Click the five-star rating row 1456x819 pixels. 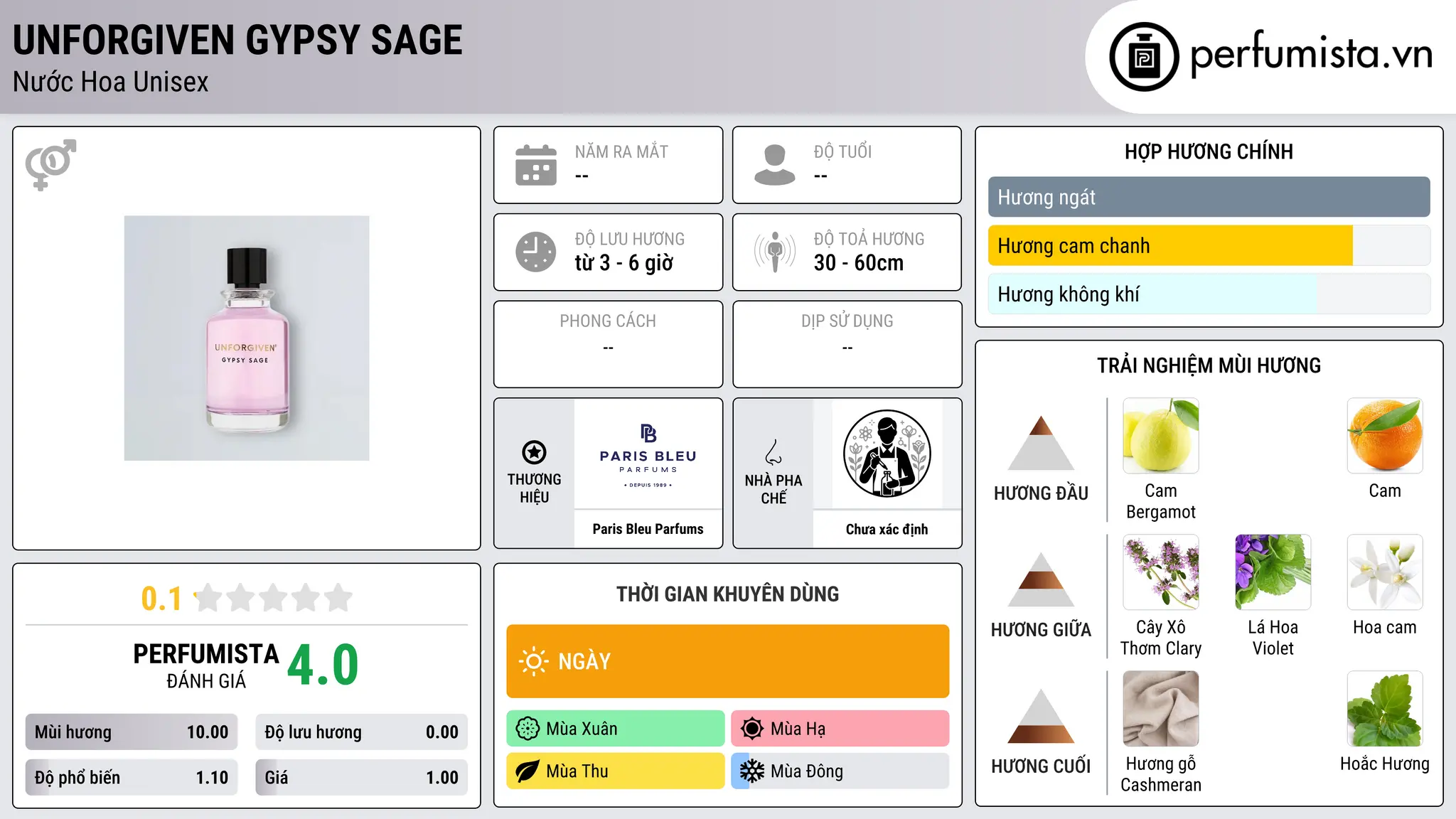pos(273,598)
